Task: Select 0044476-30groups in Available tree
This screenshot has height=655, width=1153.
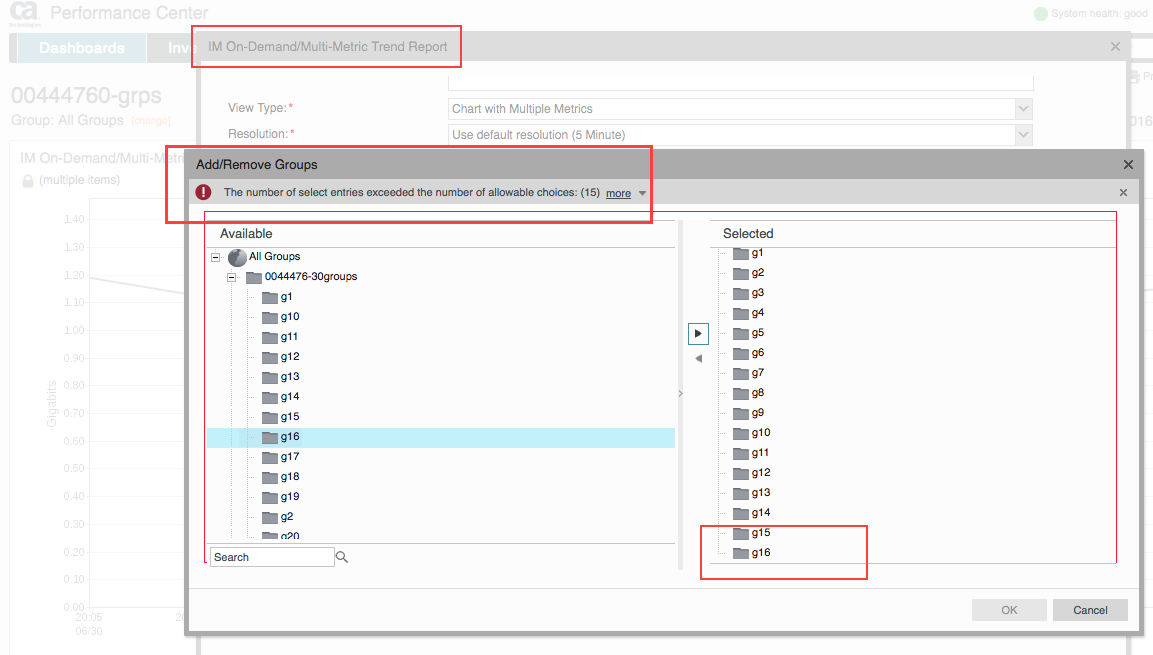Action: (x=311, y=276)
